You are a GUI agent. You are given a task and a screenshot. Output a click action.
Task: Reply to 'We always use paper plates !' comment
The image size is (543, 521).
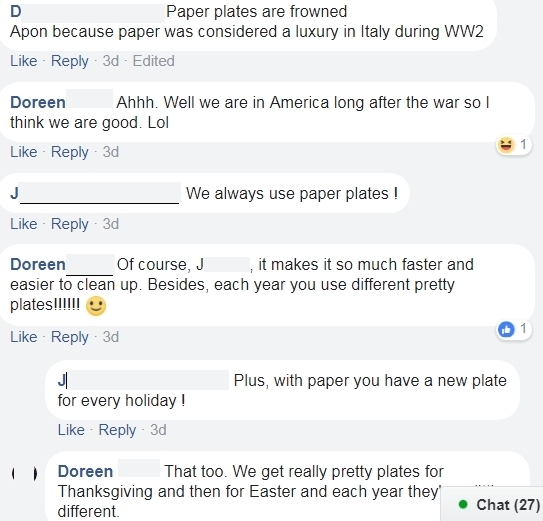70,224
